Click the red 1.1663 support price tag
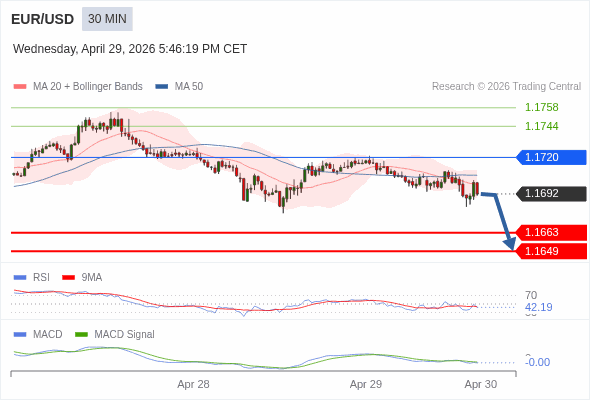Viewport: 590px width, 400px height. click(551, 233)
